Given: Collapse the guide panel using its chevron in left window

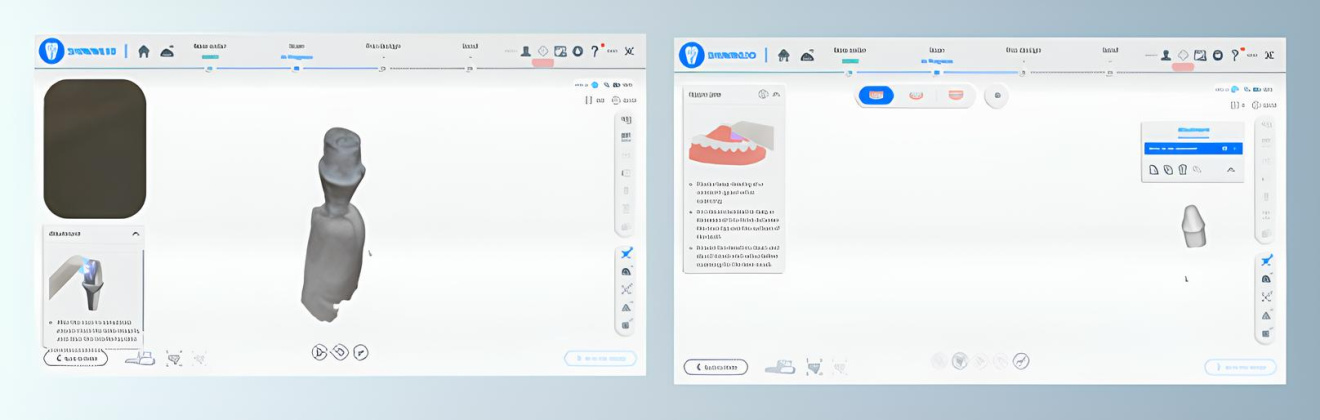Looking at the screenshot, I should click(x=136, y=234).
